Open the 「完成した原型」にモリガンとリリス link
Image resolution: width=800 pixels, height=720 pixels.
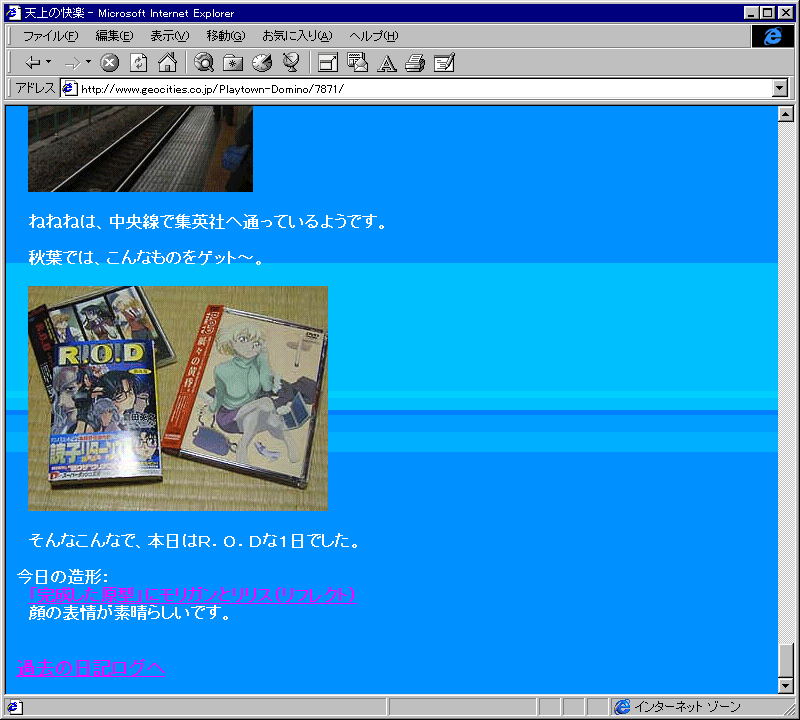click(x=192, y=594)
